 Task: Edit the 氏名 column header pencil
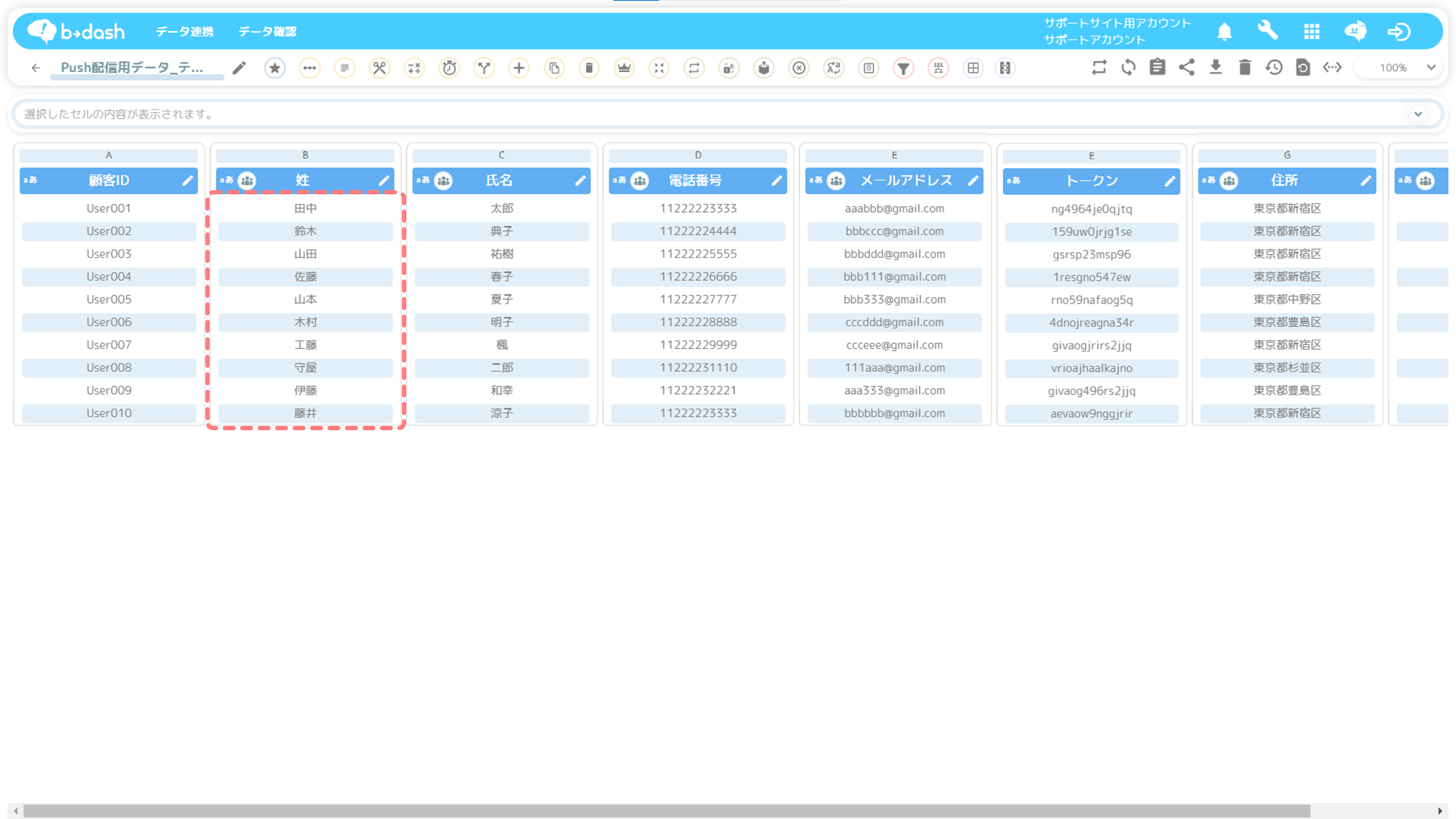click(580, 181)
